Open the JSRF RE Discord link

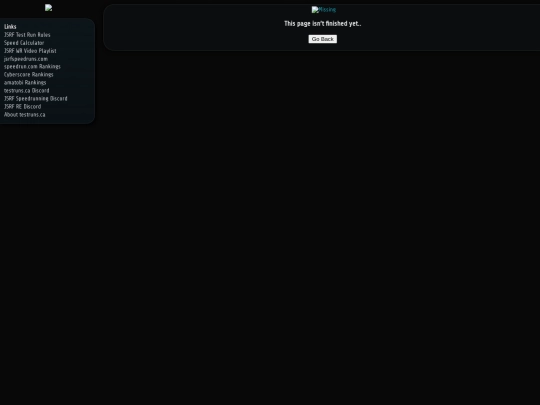pyautogui.click(x=22, y=106)
